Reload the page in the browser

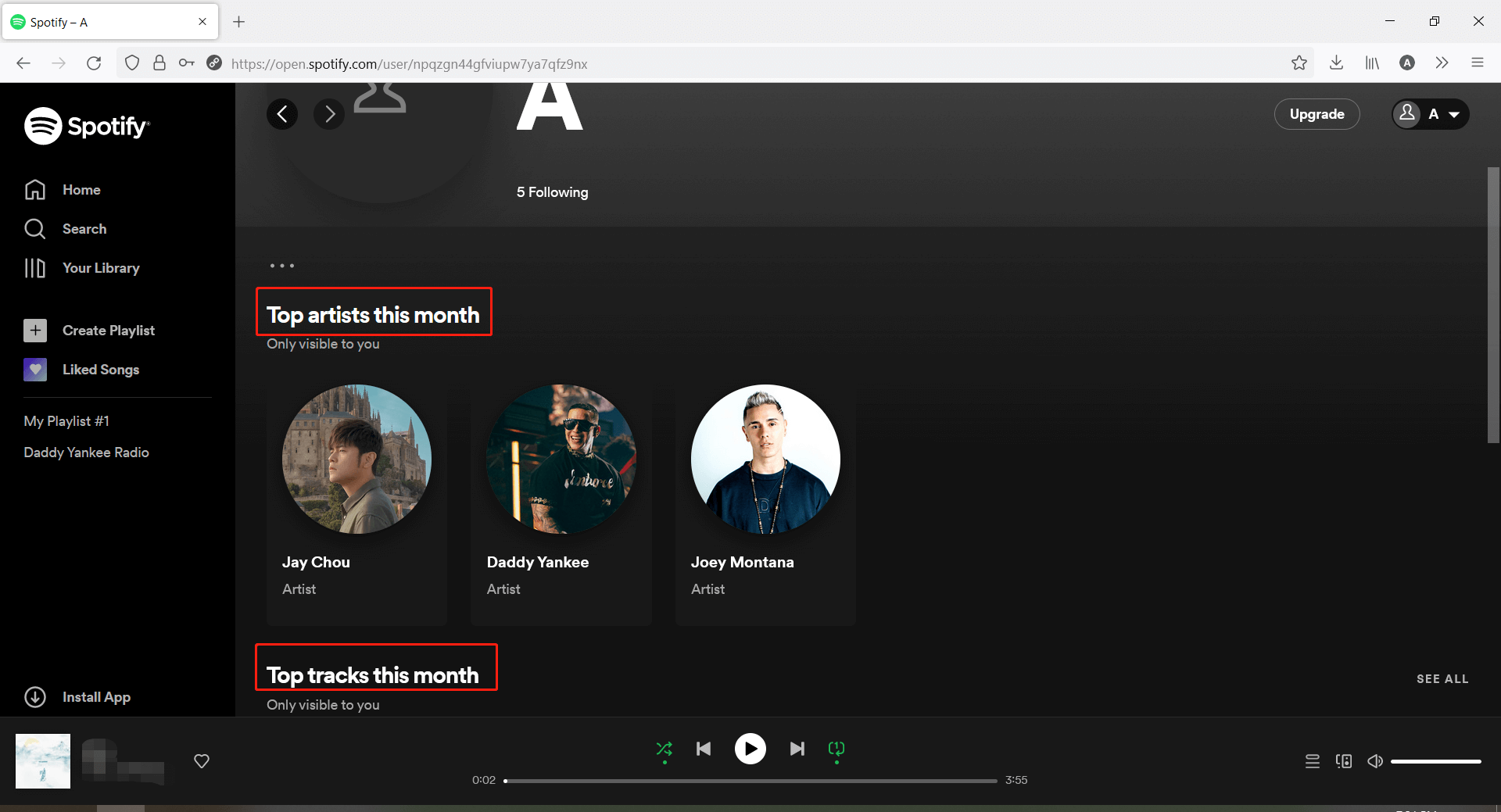tap(94, 63)
